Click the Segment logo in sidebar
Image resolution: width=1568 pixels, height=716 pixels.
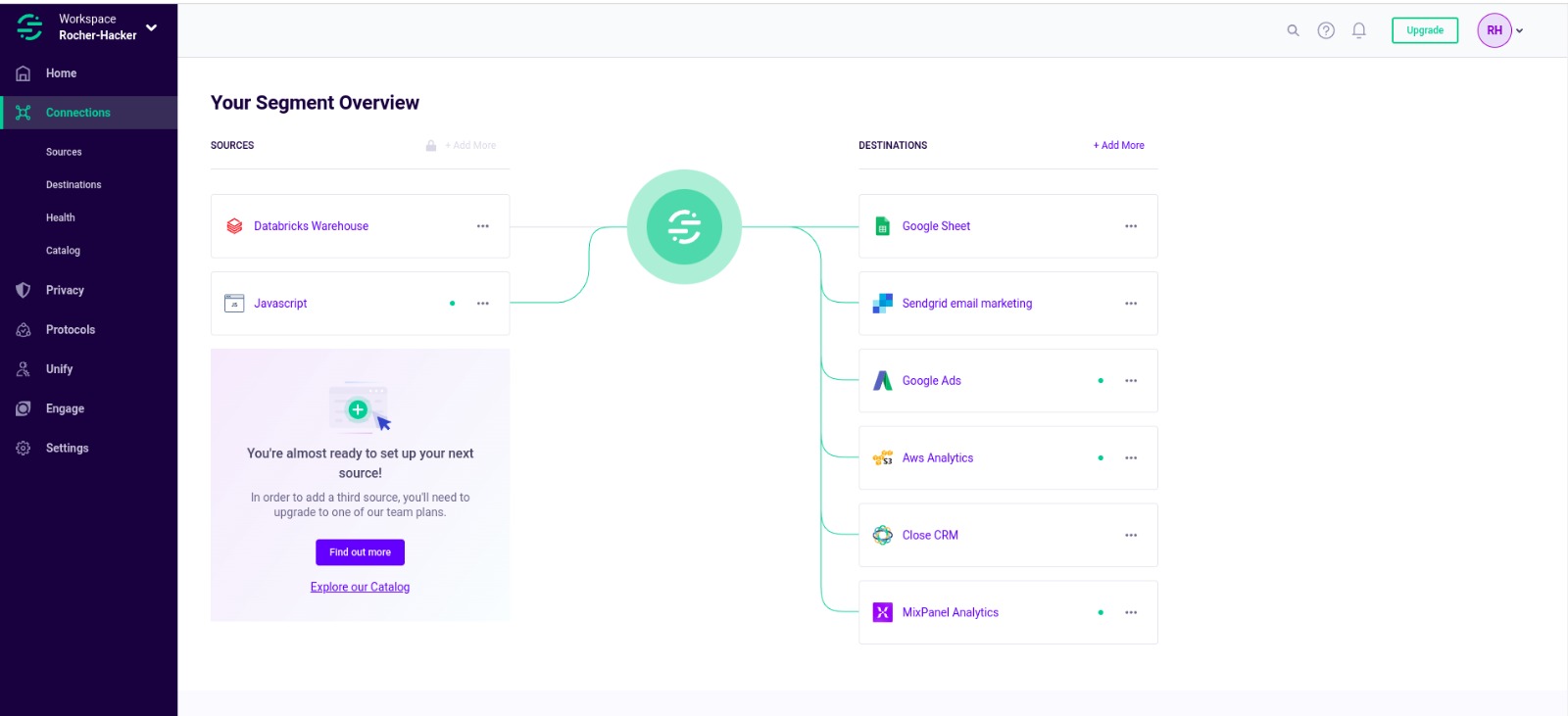pyautogui.click(x=29, y=27)
